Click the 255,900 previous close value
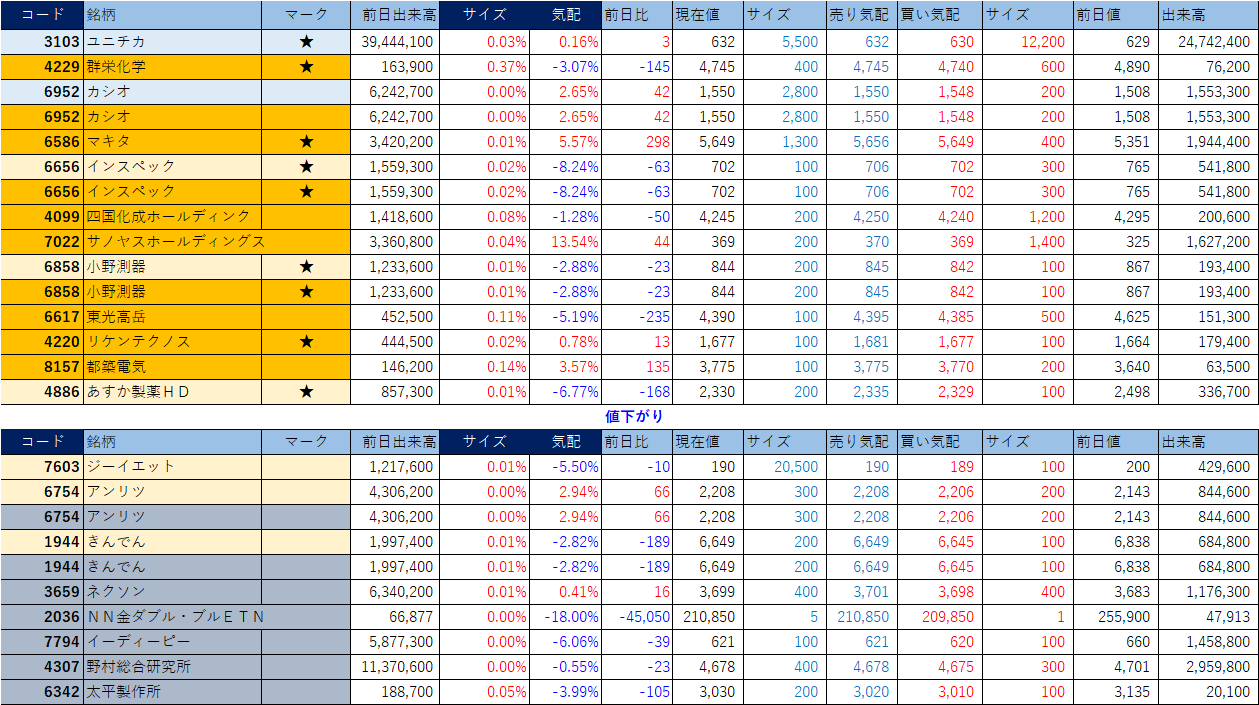Image resolution: width=1259 pixels, height=705 pixels. tap(1115, 617)
